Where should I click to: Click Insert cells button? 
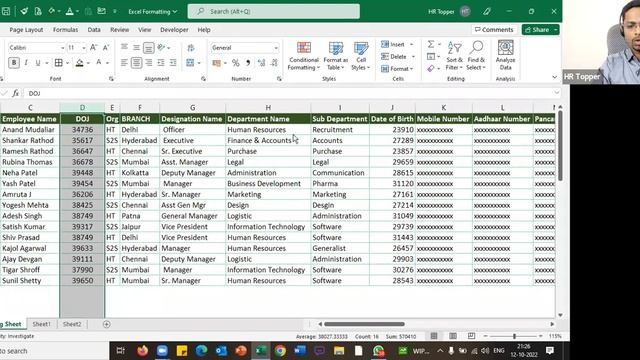pyautogui.click(x=393, y=44)
